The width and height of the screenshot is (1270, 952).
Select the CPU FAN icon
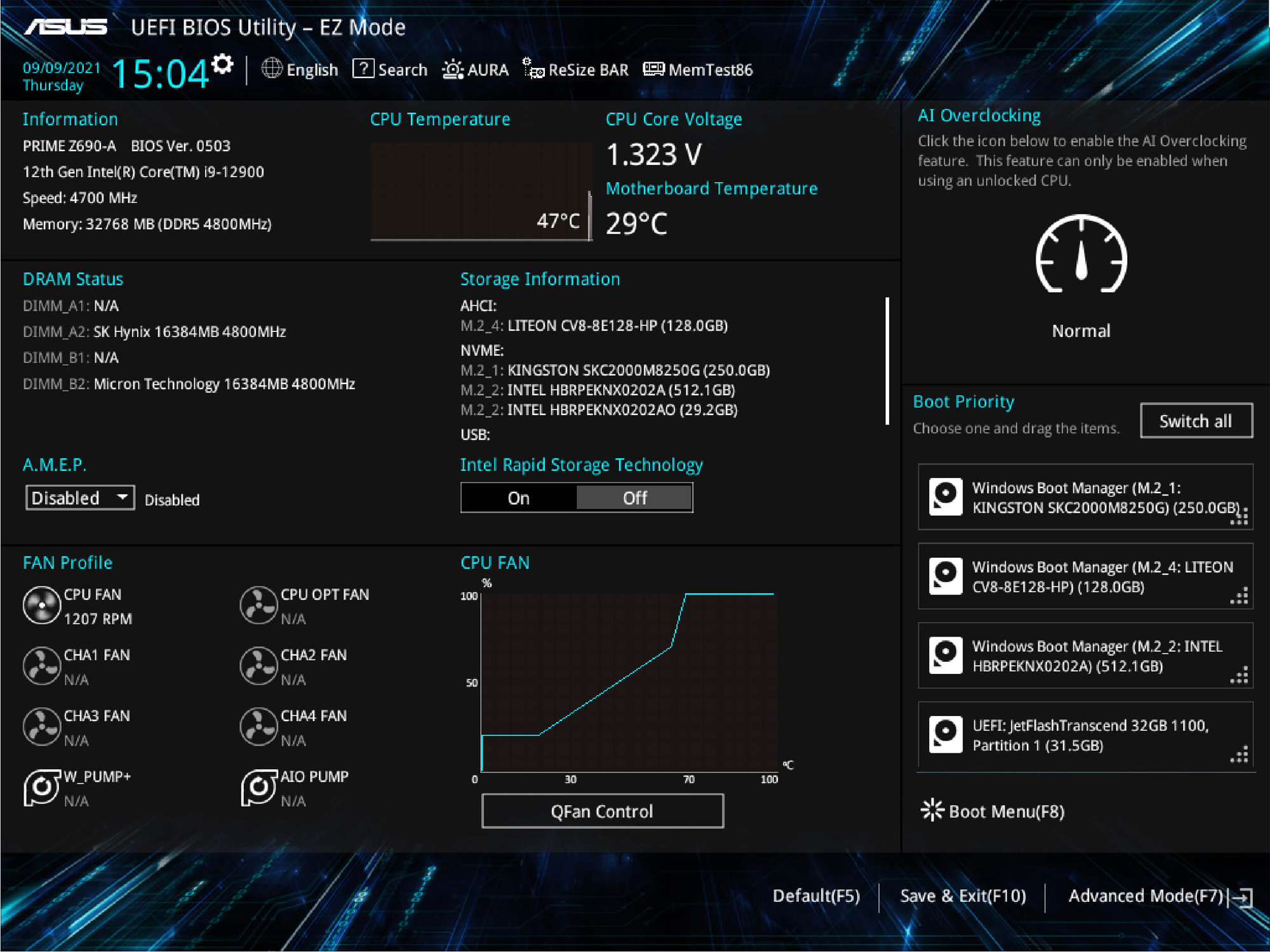pyautogui.click(x=41, y=605)
